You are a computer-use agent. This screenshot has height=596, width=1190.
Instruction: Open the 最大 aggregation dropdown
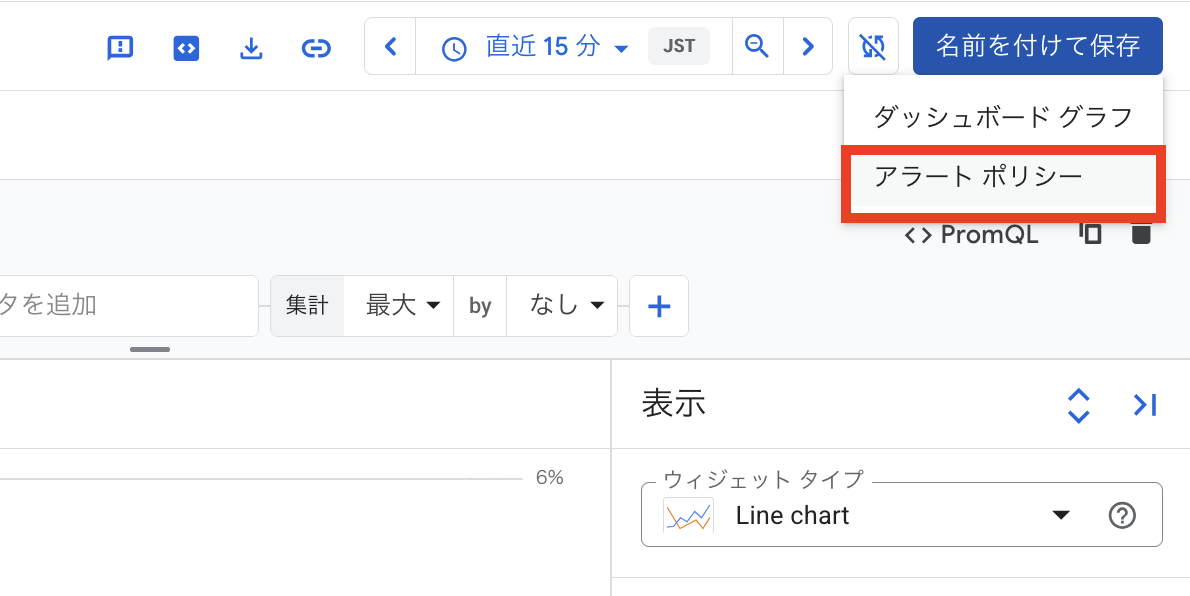click(x=399, y=306)
